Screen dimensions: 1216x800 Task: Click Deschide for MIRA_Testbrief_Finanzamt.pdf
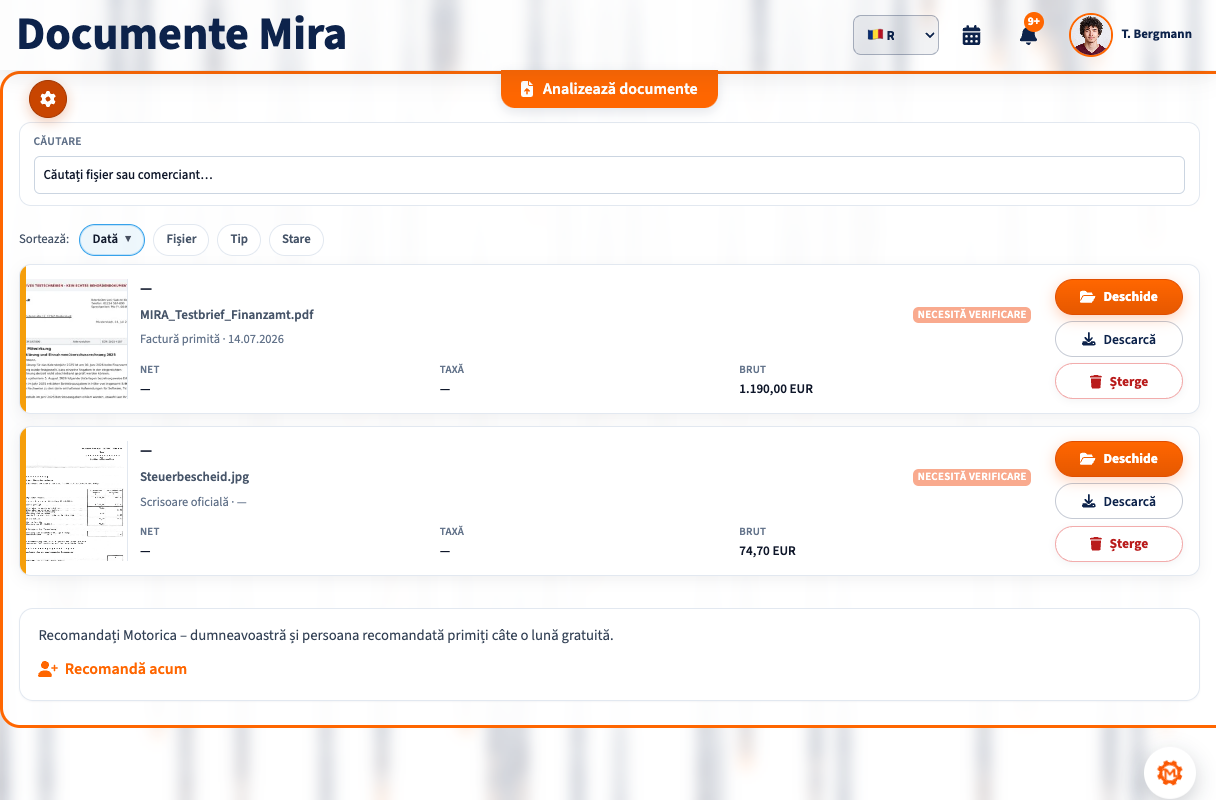(1119, 297)
